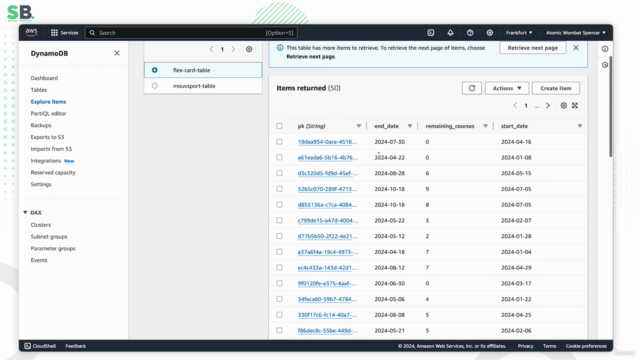Click the AWS search field
This screenshot has width=640, height=360.
click(x=191, y=33)
